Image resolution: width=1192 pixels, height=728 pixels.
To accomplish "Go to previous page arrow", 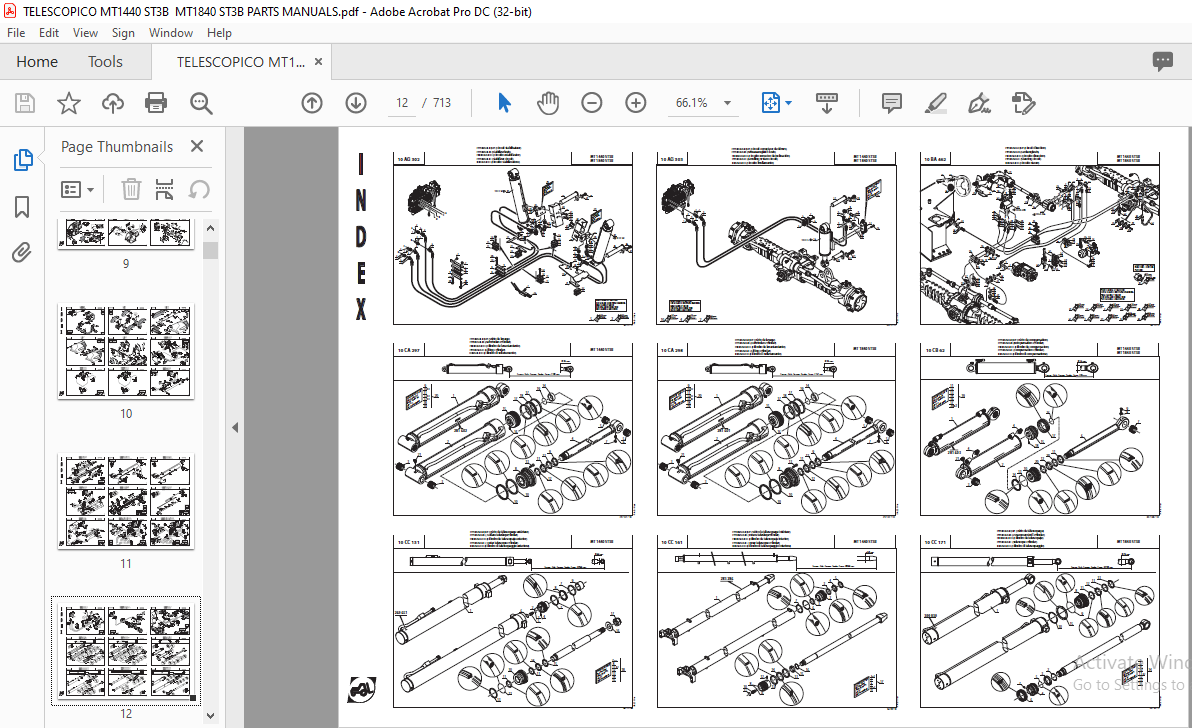I will (312, 103).
